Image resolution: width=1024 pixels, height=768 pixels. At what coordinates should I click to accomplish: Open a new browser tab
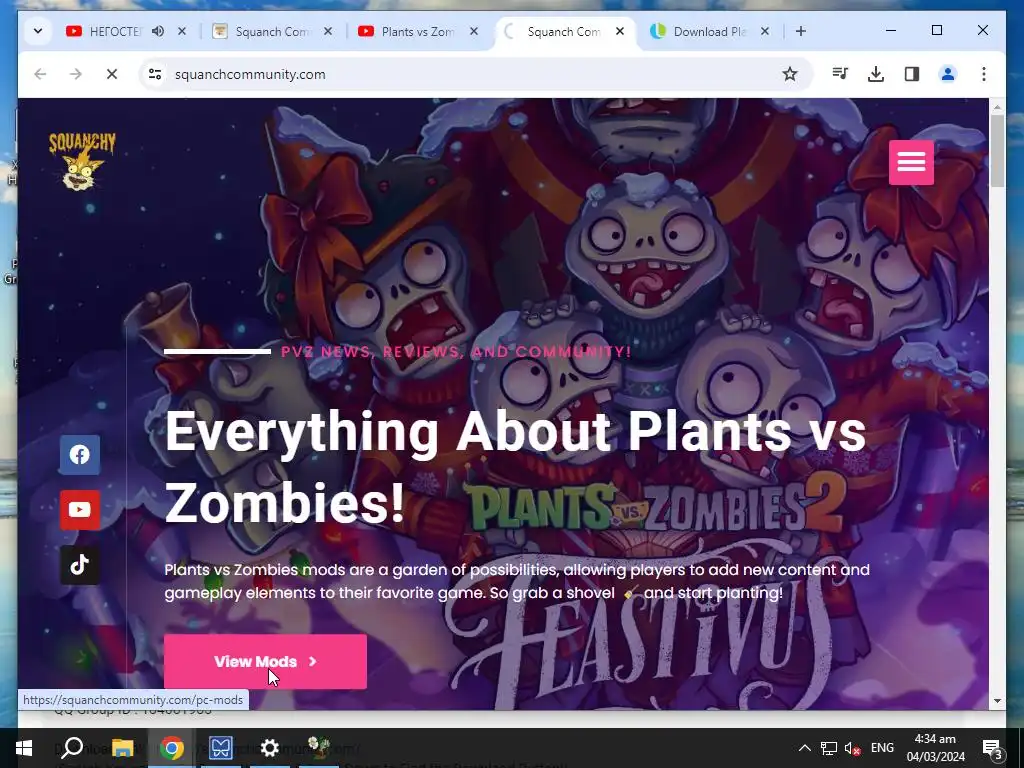pyautogui.click(x=801, y=31)
